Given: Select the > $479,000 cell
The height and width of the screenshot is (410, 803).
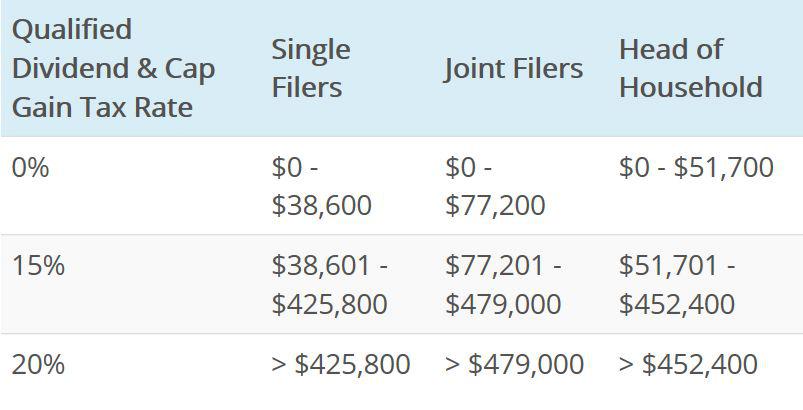Looking at the screenshot, I should (x=514, y=365).
